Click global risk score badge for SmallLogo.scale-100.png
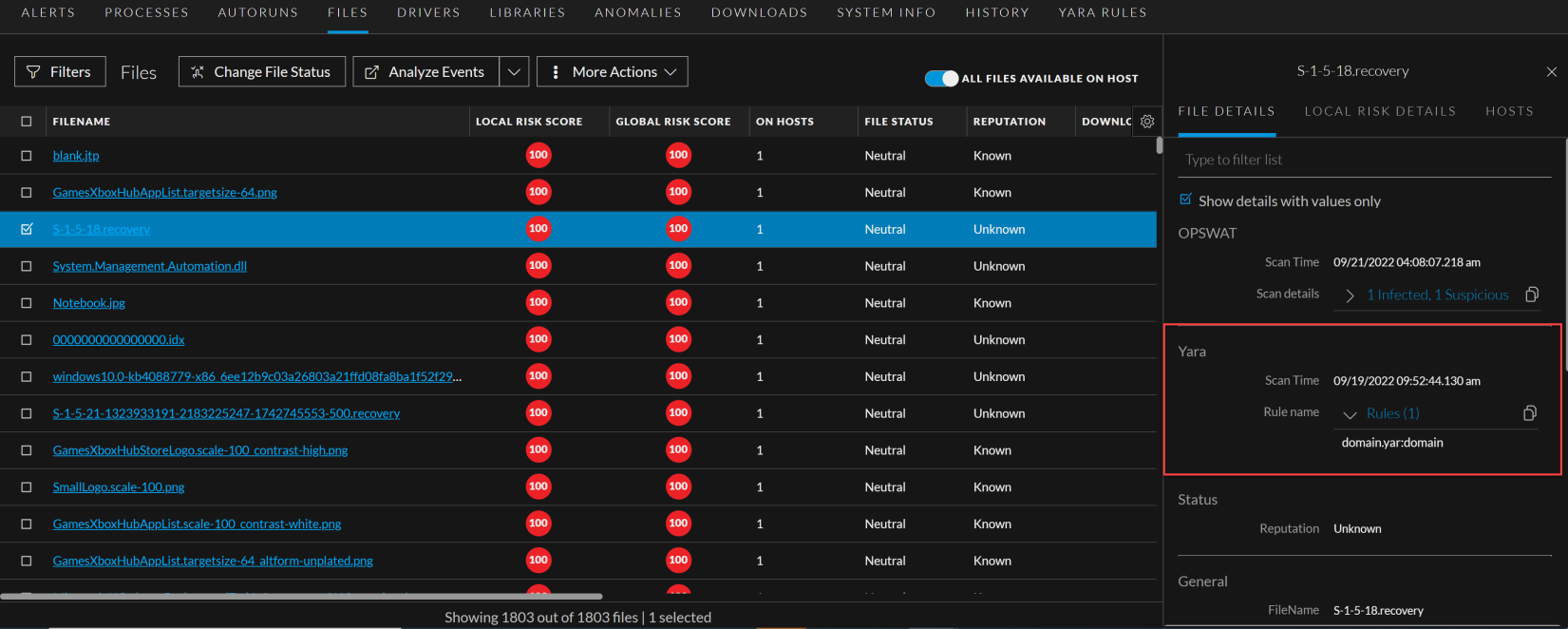Image resolution: width=1568 pixels, height=629 pixels. [678, 486]
